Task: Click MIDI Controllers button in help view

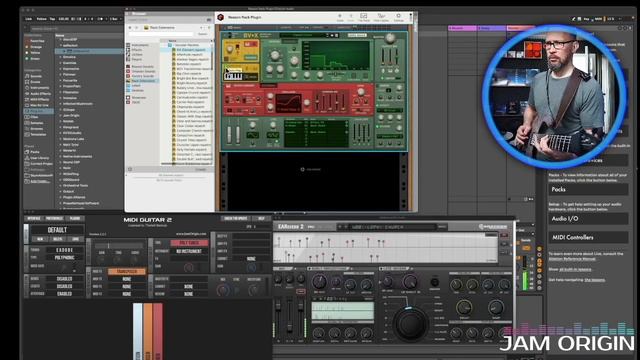Action: 588,237
